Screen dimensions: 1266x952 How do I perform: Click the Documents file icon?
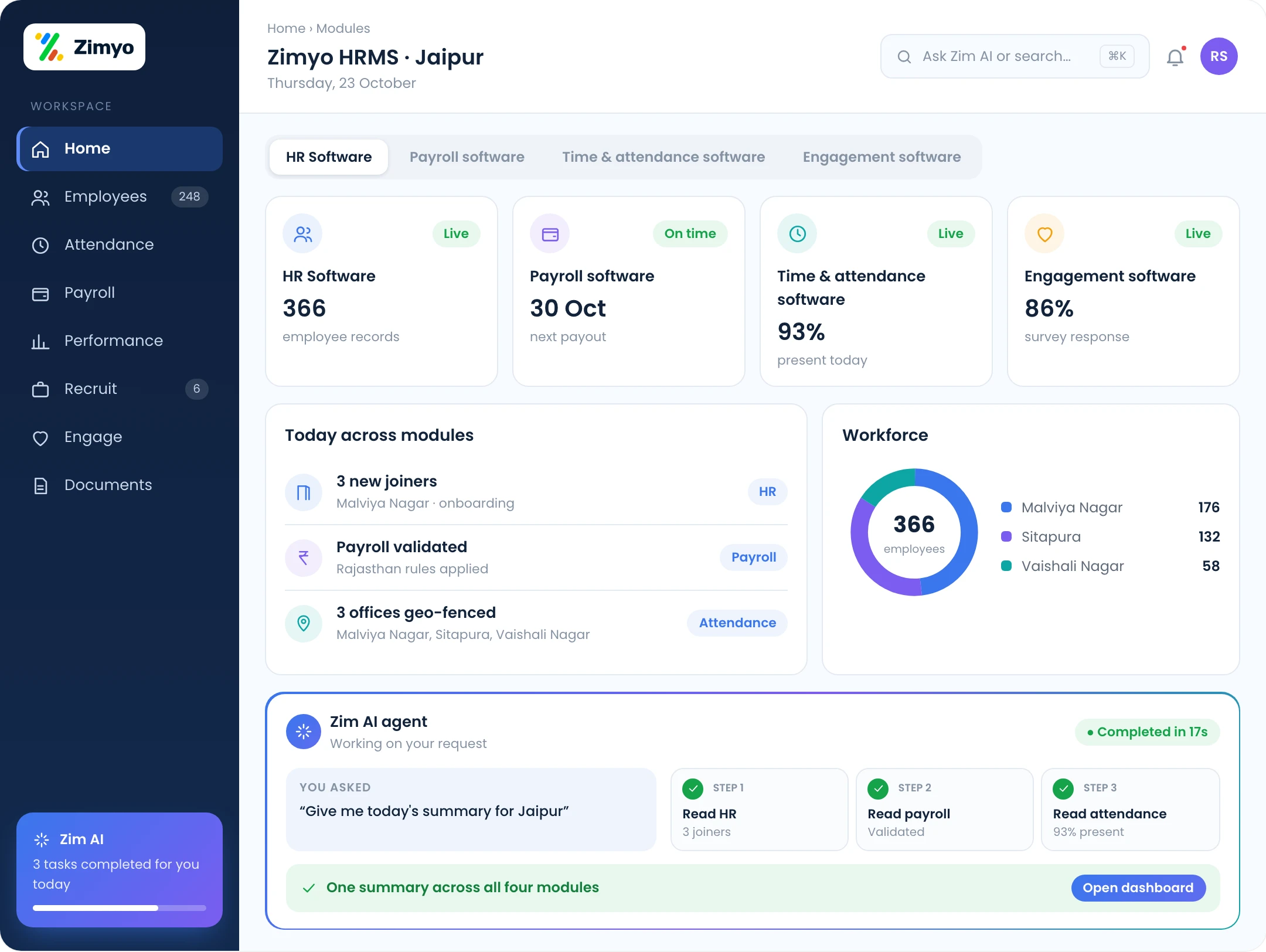[x=40, y=485]
